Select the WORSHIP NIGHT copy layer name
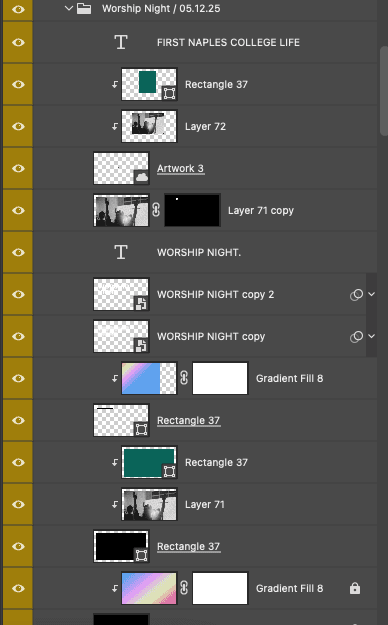This screenshot has width=388, height=625. (x=211, y=336)
